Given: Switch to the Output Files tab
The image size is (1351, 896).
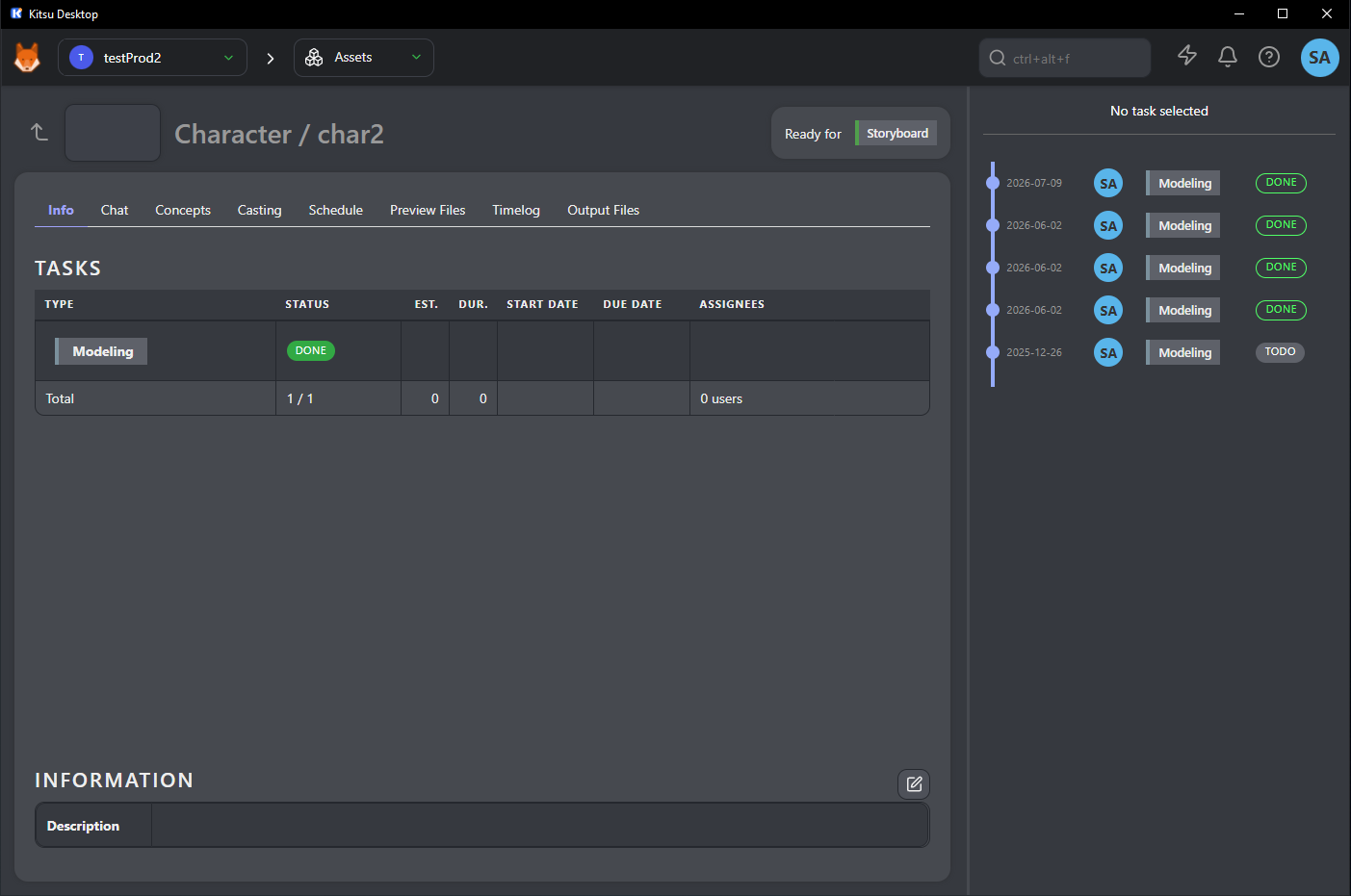Looking at the screenshot, I should point(604,210).
